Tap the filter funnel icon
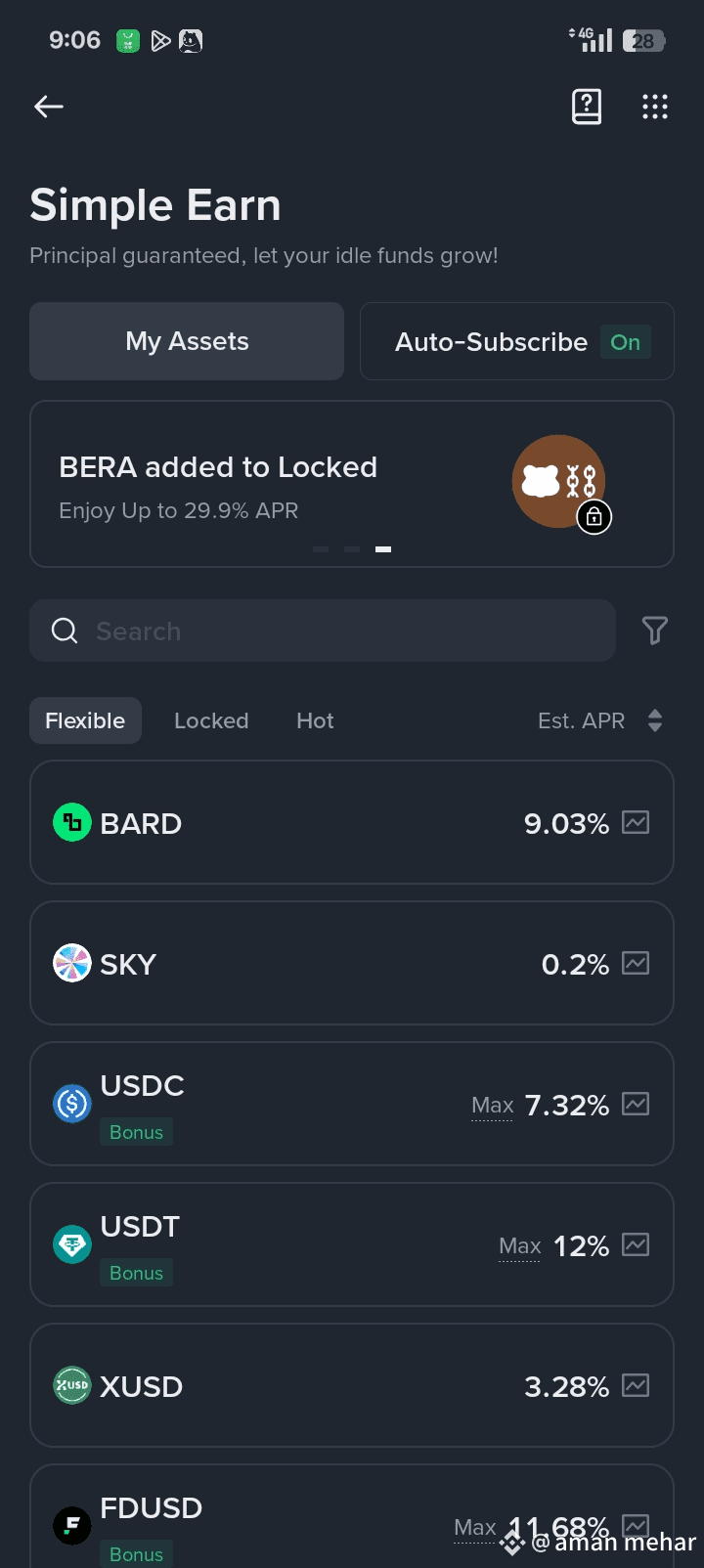Screen dimensions: 704x1568 pyautogui.click(x=654, y=631)
